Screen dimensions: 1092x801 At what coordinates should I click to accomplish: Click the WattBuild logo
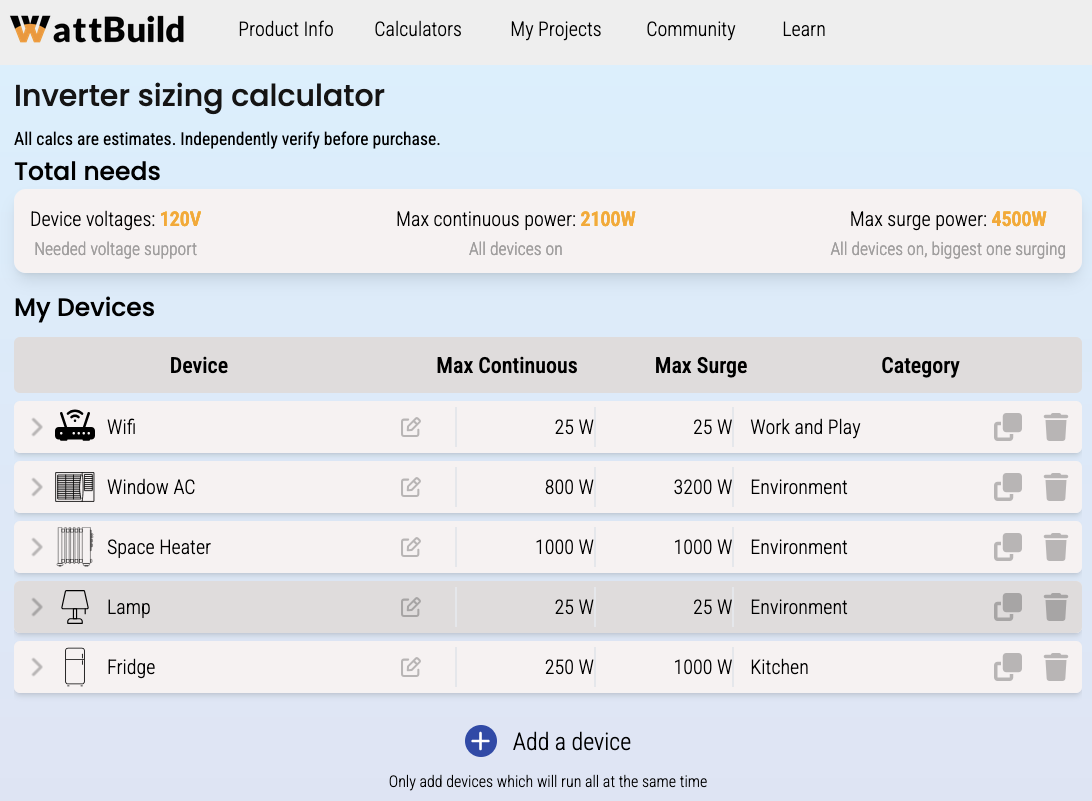click(98, 29)
